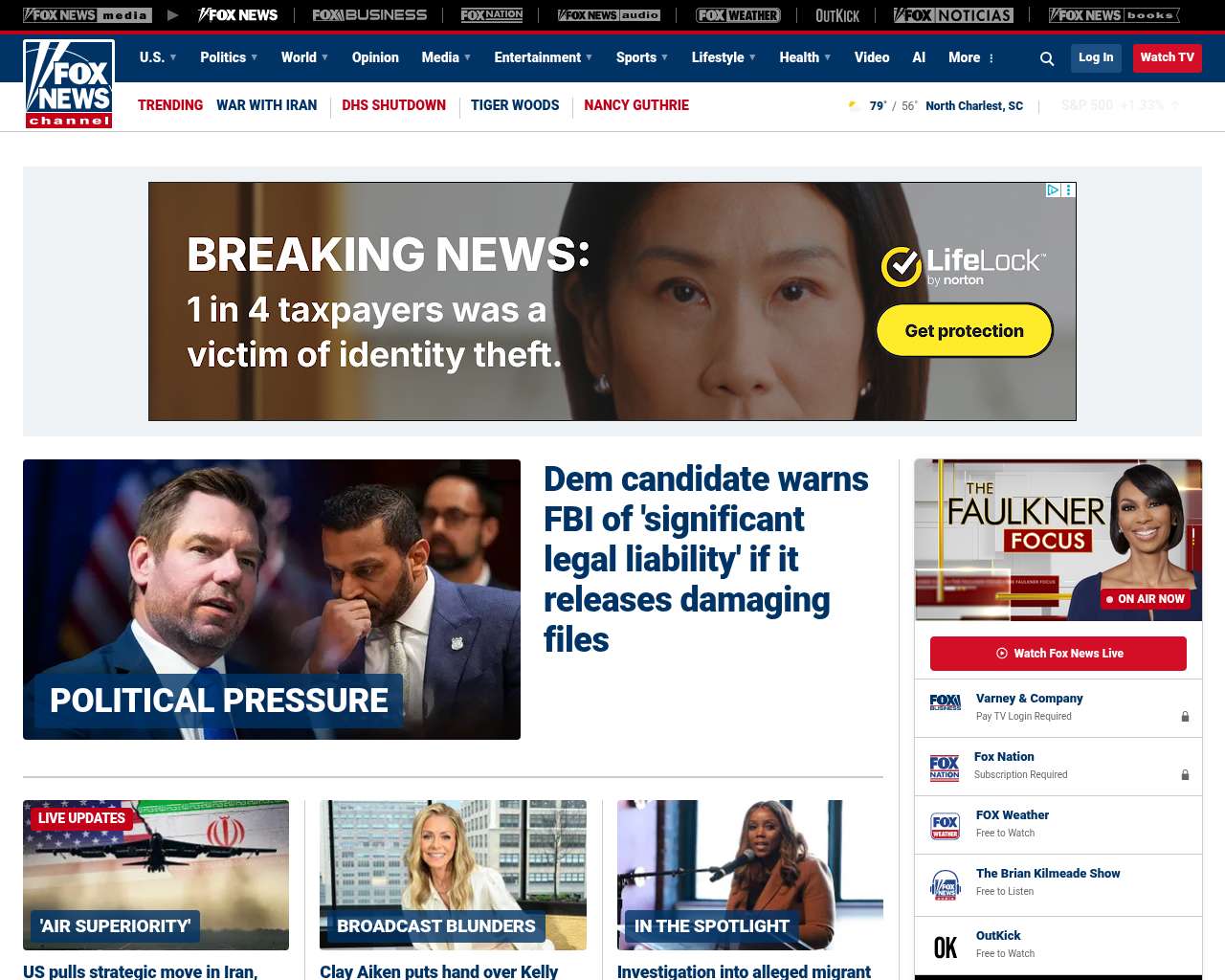Open The Brian Kilmeade Show link
Screen dimensions: 1225x980
click(1048, 874)
